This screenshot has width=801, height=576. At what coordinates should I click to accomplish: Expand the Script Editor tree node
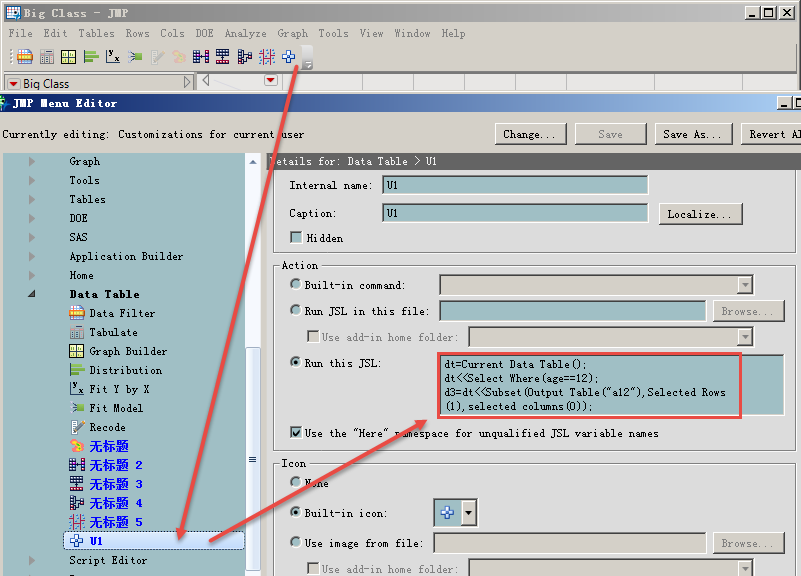[32, 560]
